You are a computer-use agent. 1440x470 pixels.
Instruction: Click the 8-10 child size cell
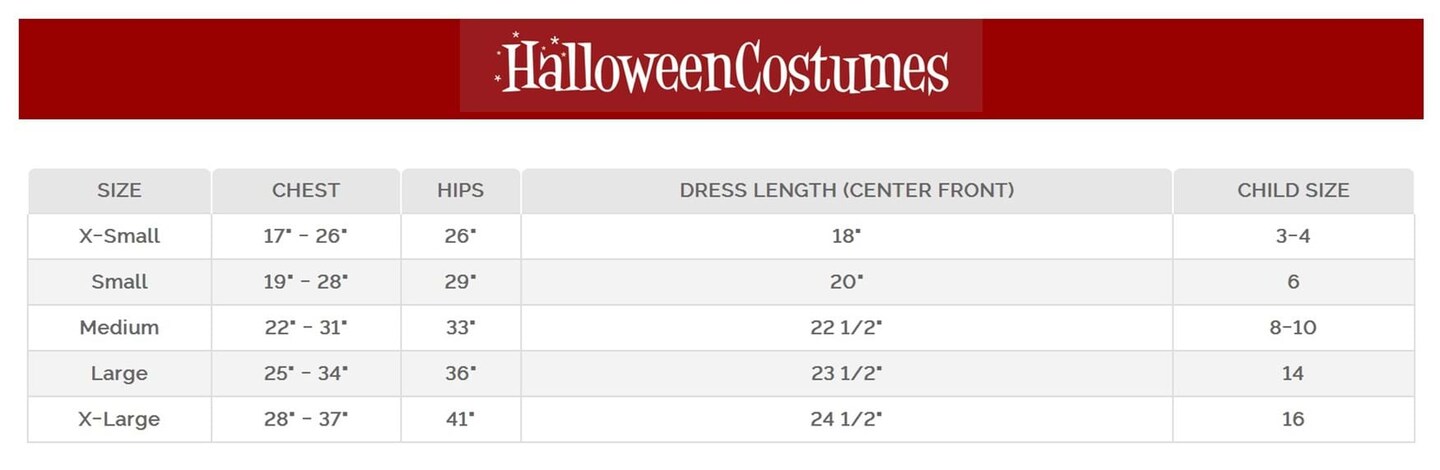click(1293, 327)
